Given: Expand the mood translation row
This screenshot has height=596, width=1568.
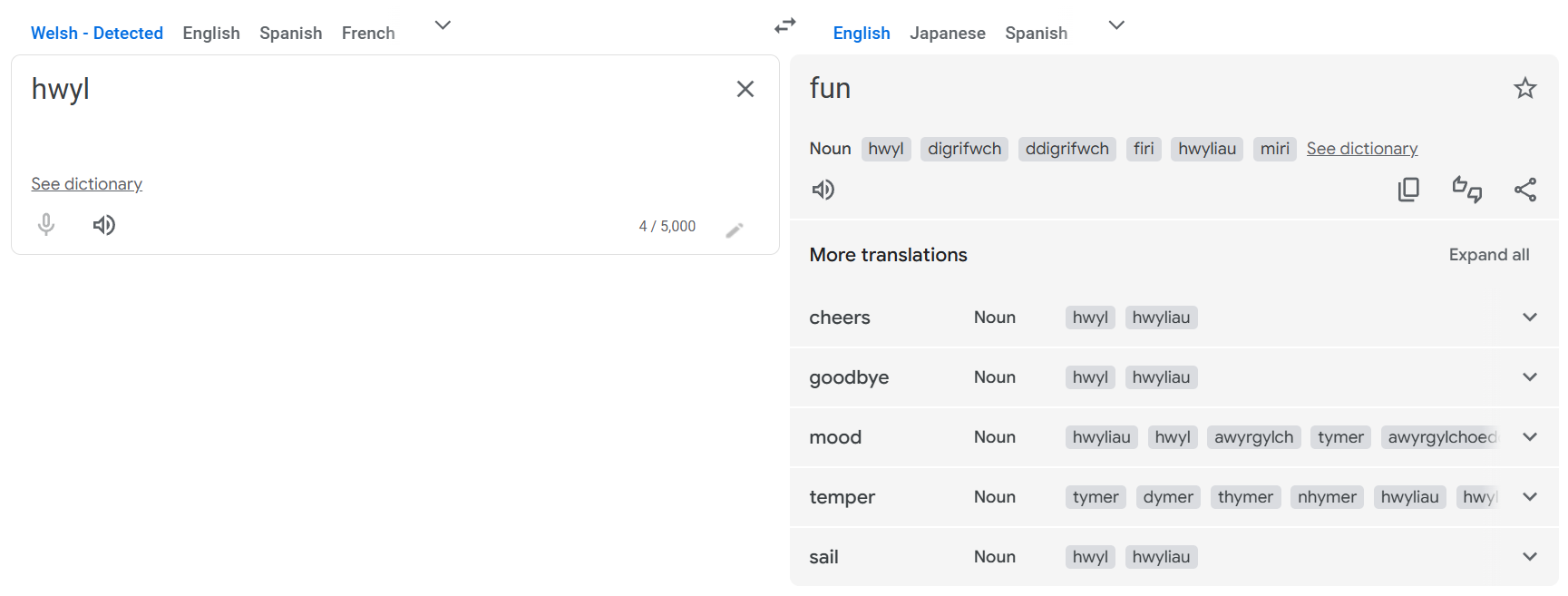Looking at the screenshot, I should [x=1529, y=437].
